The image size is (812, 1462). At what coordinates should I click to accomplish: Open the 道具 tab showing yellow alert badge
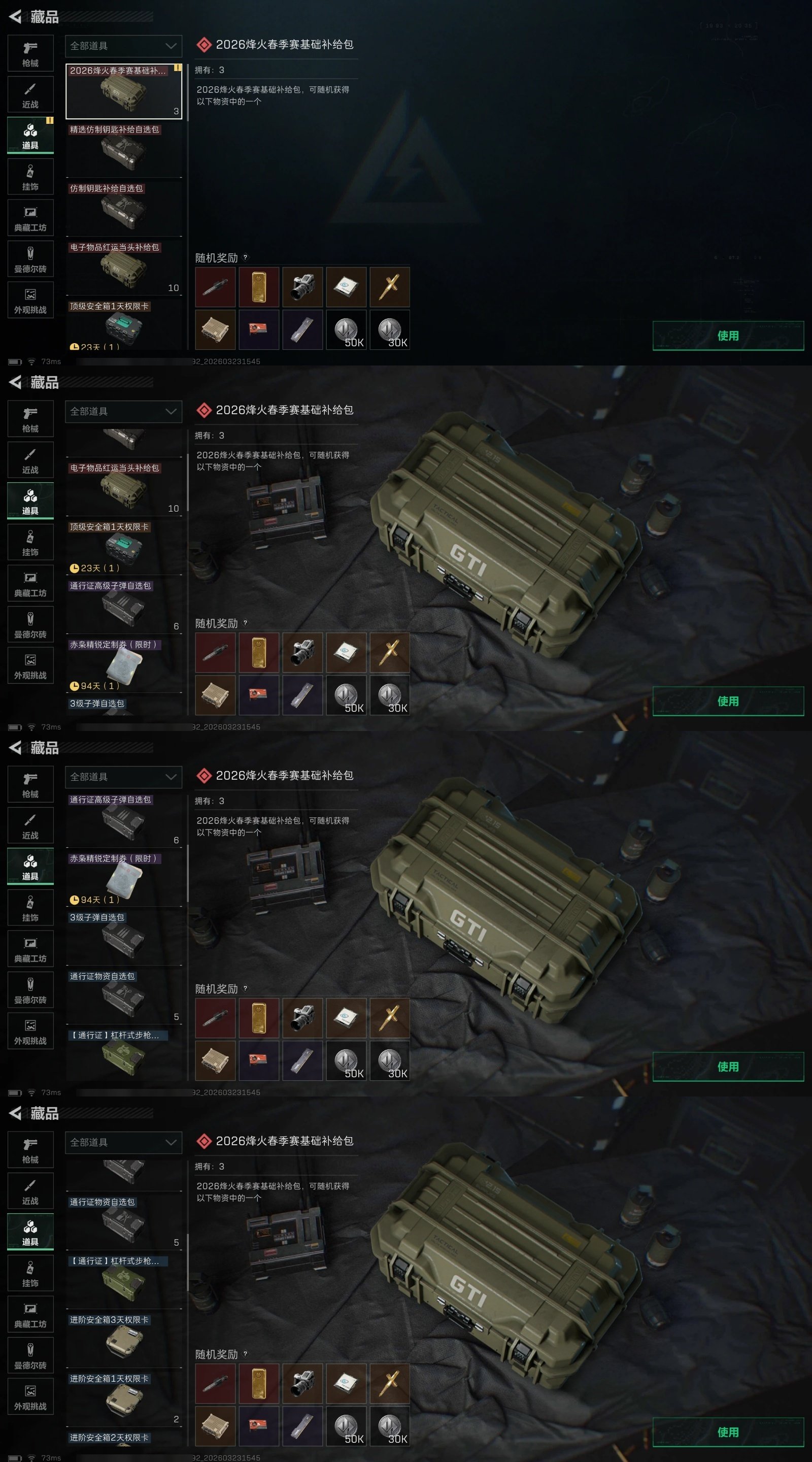(30, 136)
